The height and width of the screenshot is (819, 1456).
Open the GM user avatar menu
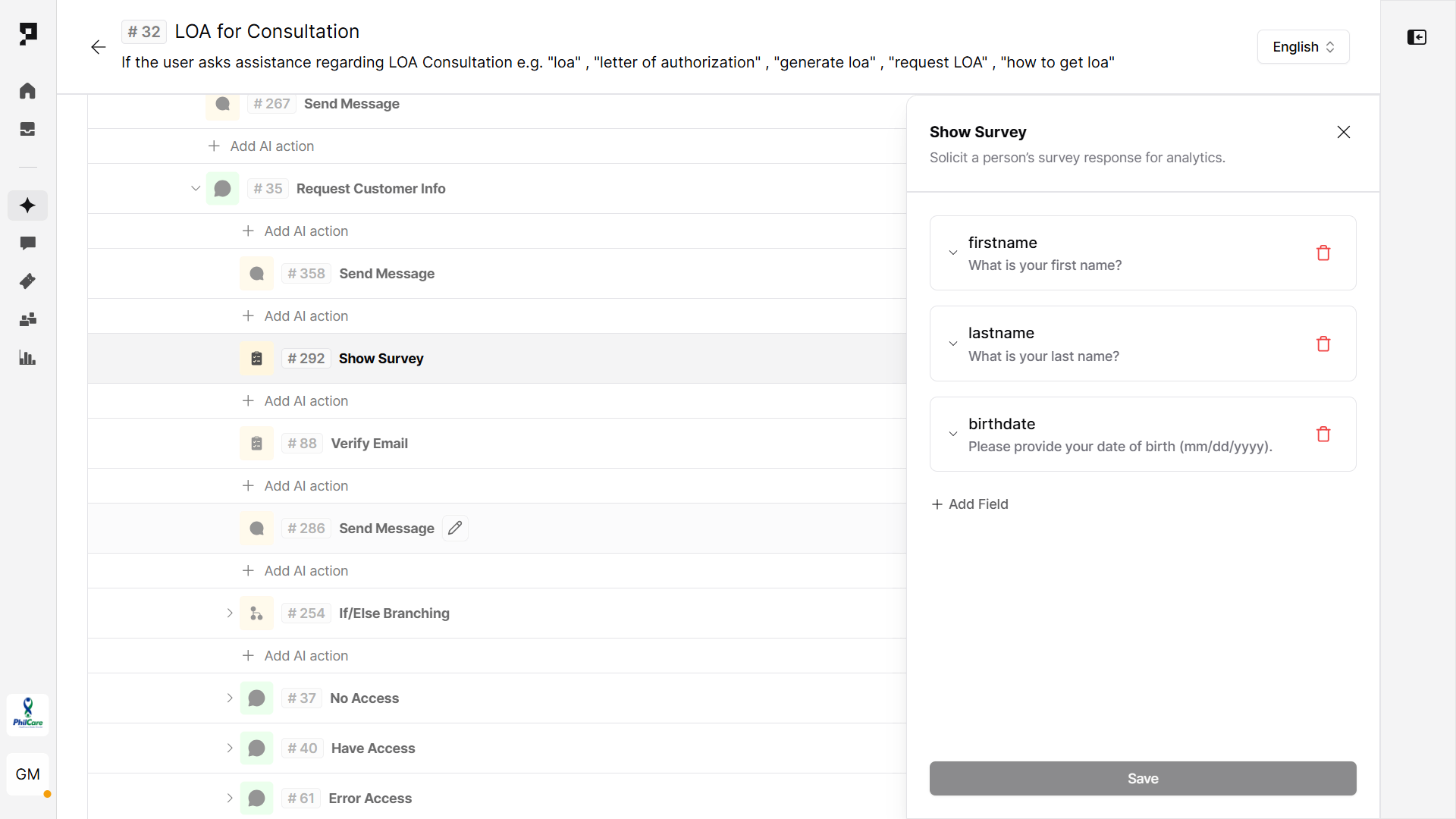[x=28, y=774]
